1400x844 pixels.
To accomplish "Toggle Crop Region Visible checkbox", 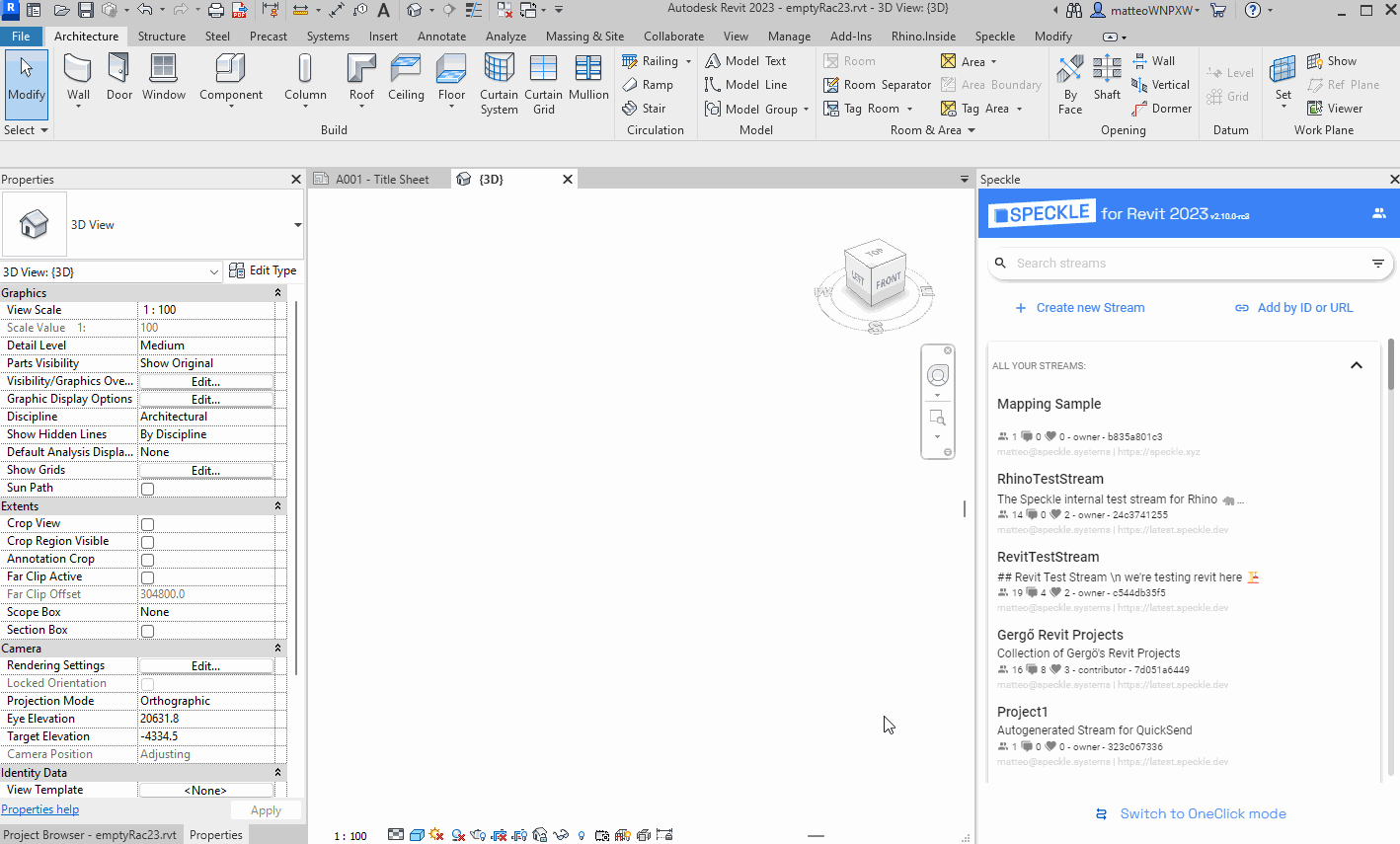I will coord(147,542).
